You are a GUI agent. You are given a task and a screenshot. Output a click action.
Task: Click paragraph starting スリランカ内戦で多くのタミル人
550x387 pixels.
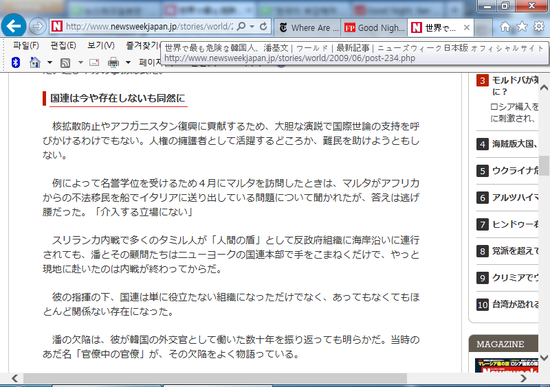(x=231, y=254)
